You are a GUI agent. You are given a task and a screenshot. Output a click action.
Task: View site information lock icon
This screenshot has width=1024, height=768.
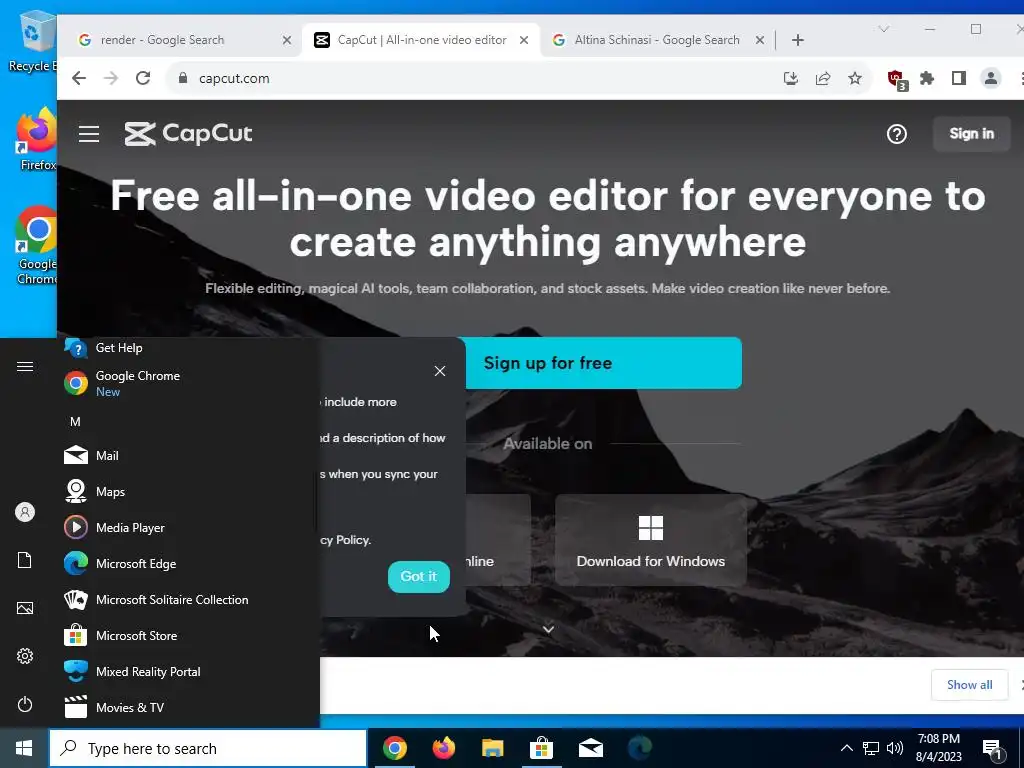(183, 78)
